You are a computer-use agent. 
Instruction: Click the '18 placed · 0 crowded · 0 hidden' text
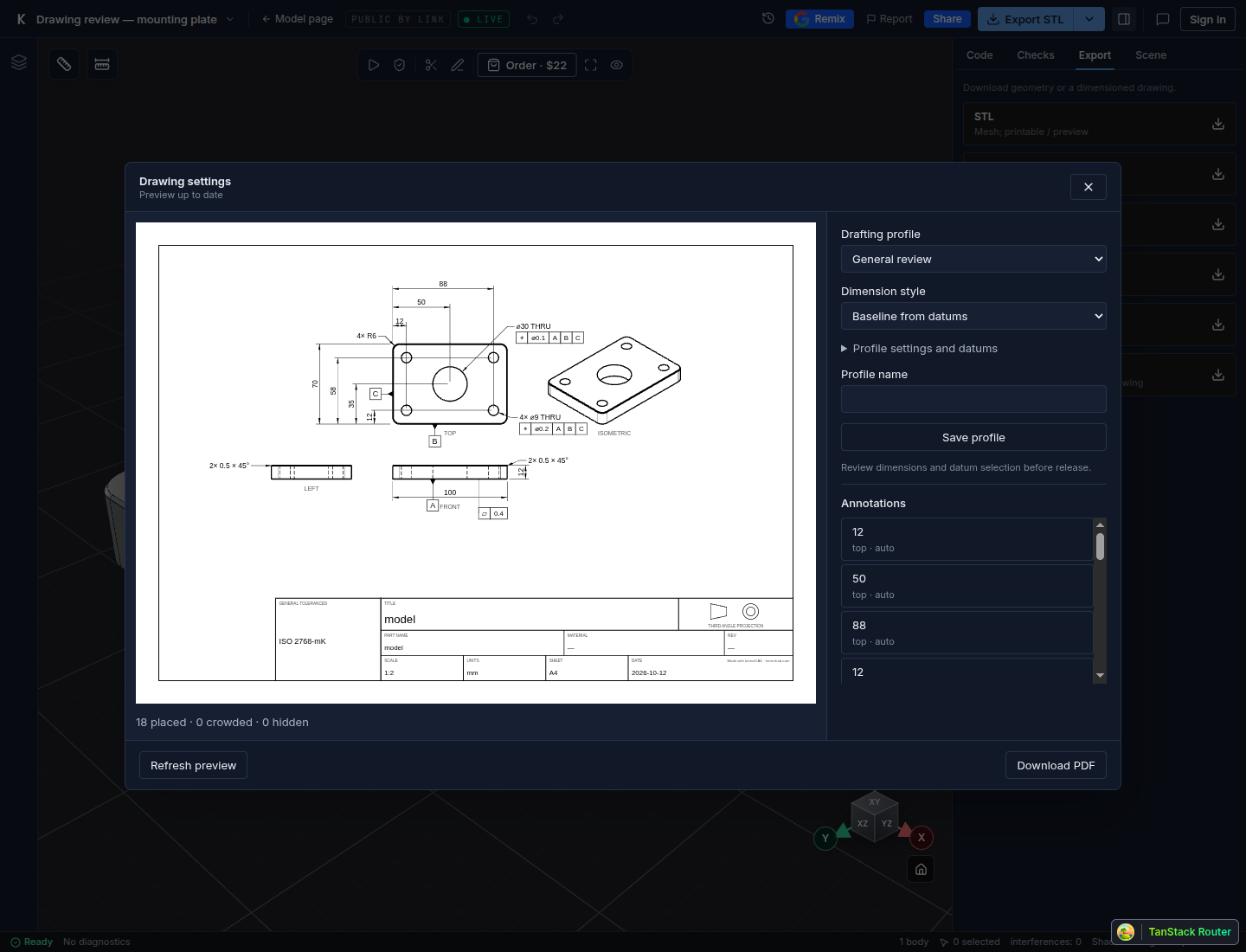pos(222,722)
